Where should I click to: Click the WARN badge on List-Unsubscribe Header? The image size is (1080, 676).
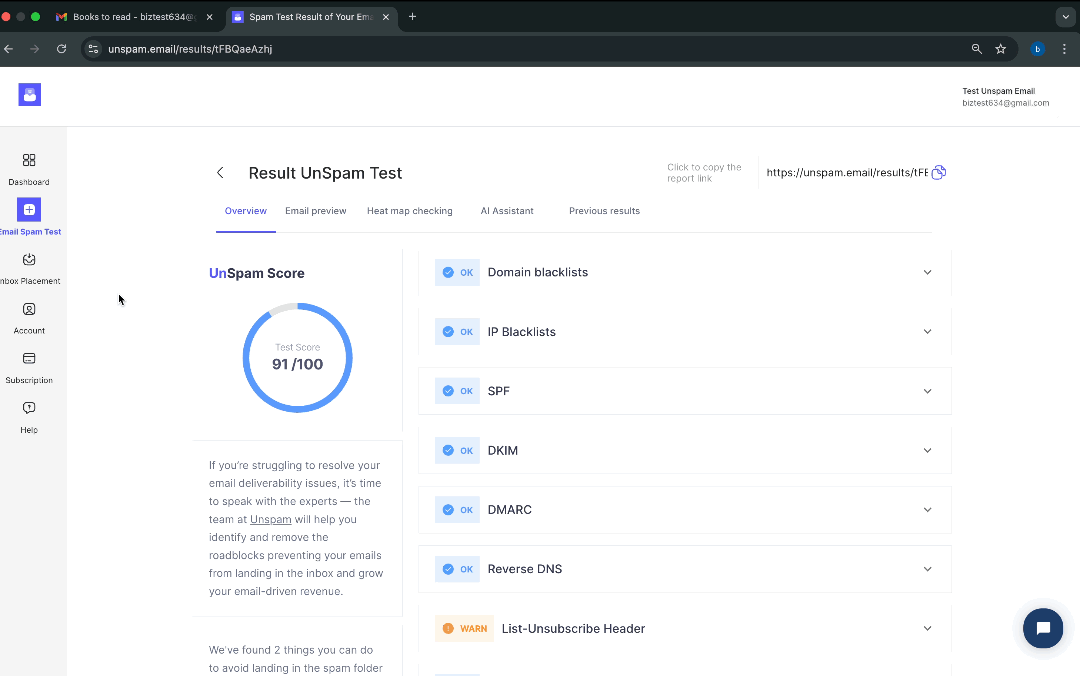[464, 628]
